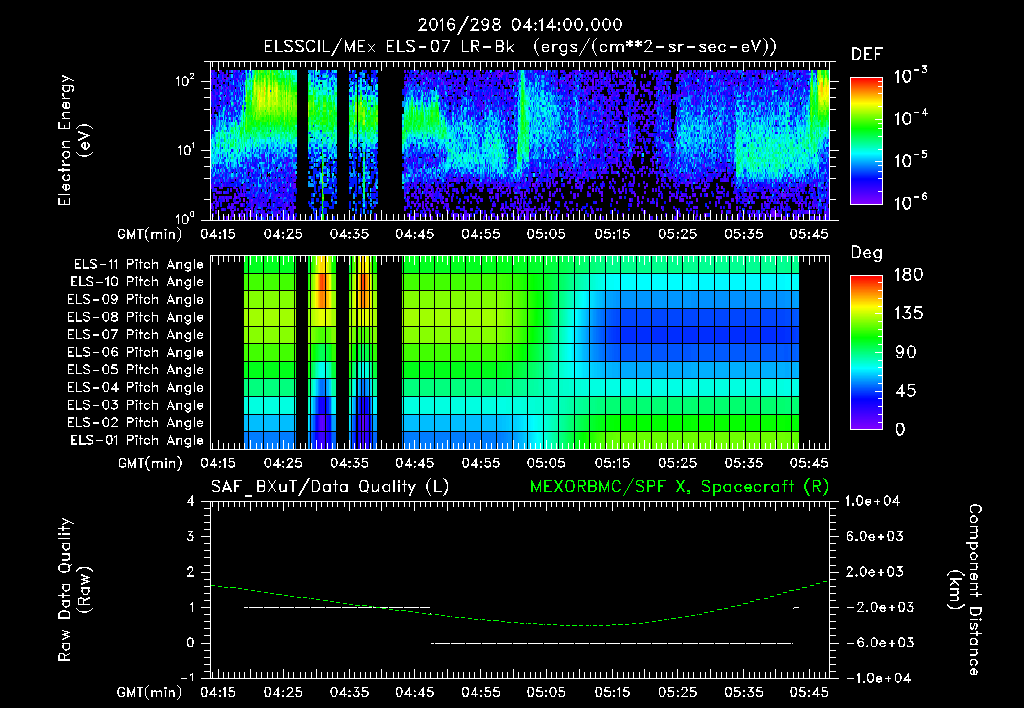Click the Electron Energy (eV) axis label

(74, 140)
